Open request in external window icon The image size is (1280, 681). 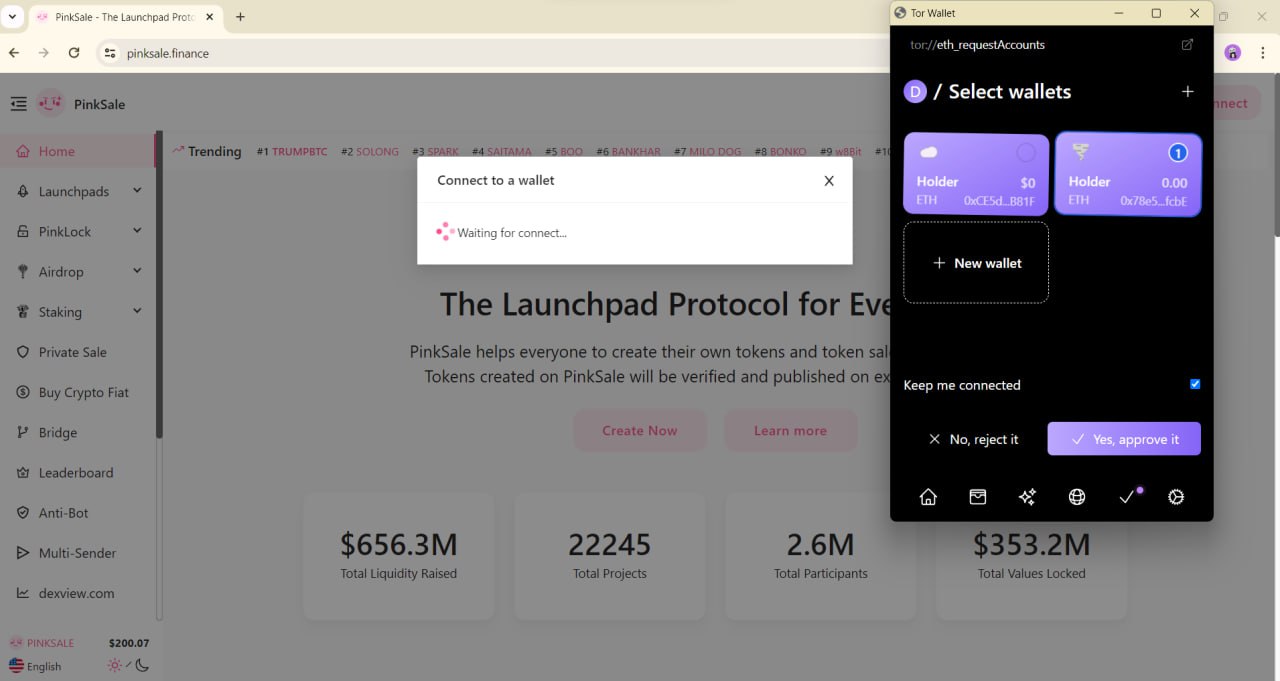(1187, 44)
